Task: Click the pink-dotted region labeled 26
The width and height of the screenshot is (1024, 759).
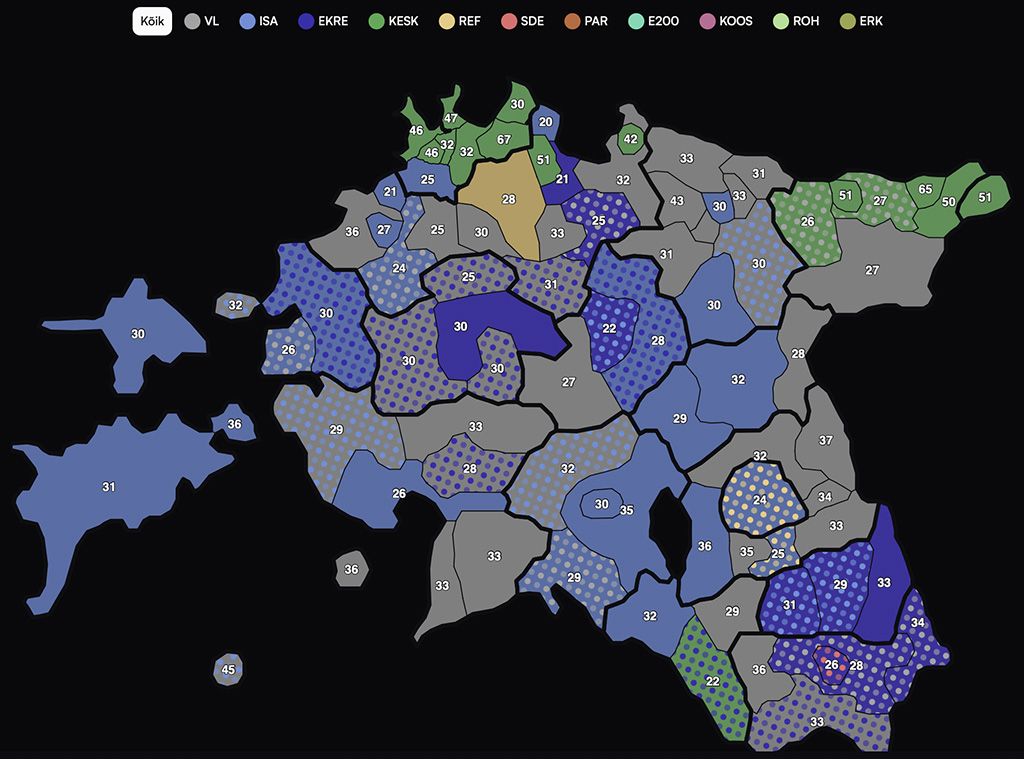Action: click(831, 664)
